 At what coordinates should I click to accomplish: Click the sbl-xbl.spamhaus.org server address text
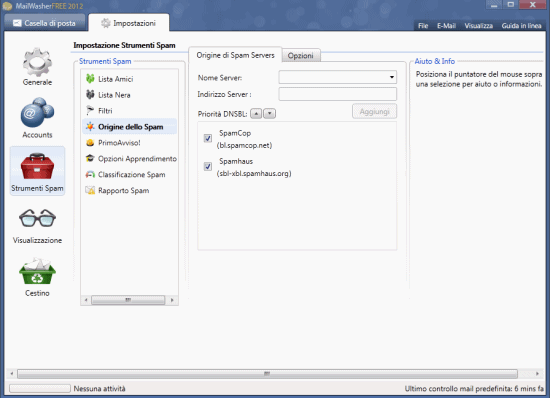click(x=254, y=173)
